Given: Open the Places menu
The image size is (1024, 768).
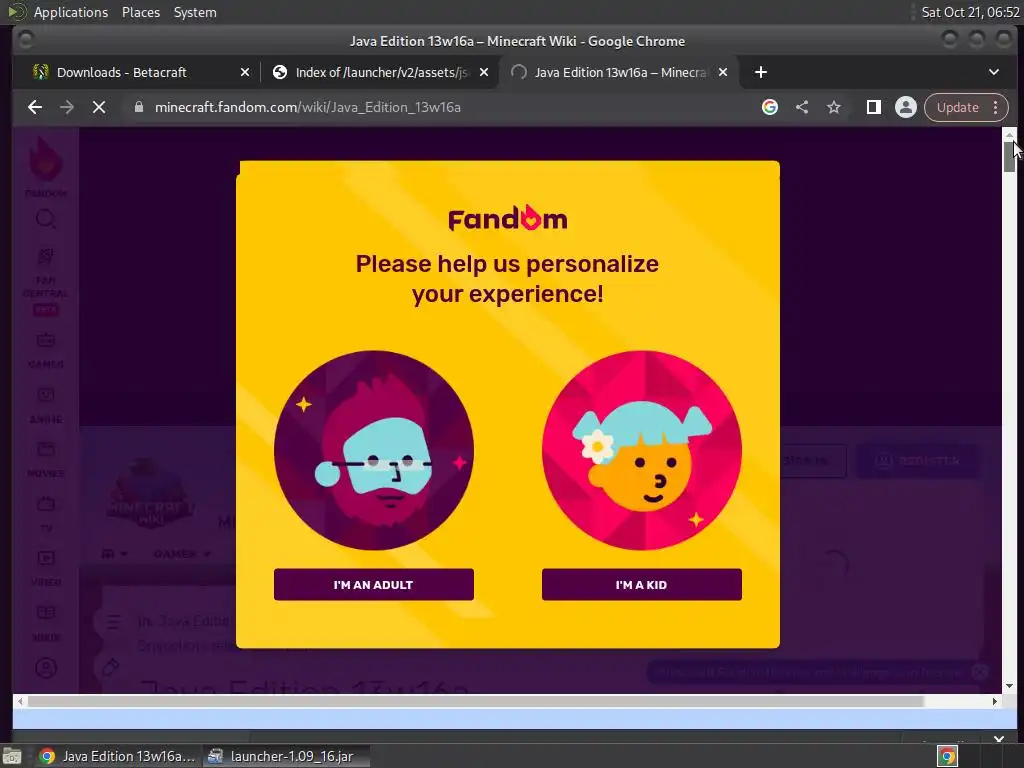Looking at the screenshot, I should coord(141,12).
